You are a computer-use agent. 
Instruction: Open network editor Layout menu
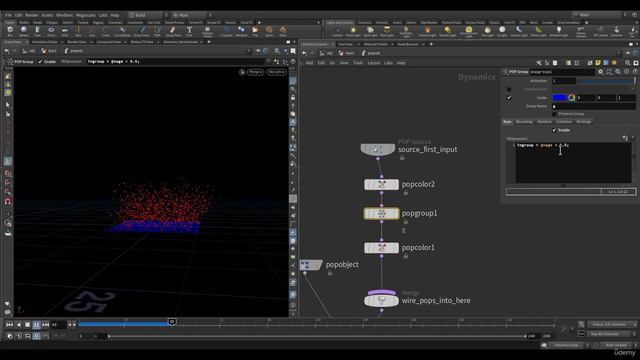374,63
